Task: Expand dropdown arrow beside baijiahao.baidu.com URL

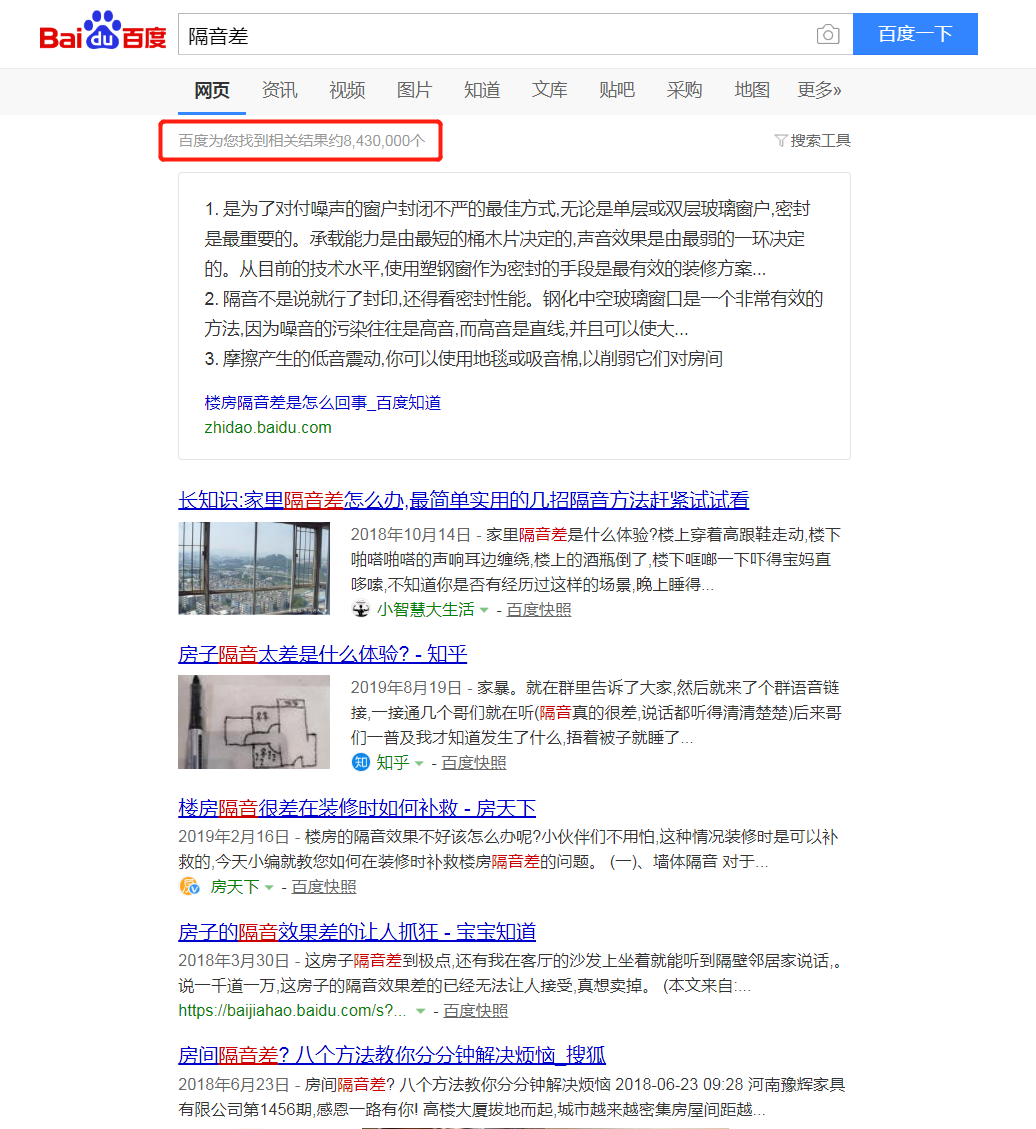Action: coord(421,1011)
